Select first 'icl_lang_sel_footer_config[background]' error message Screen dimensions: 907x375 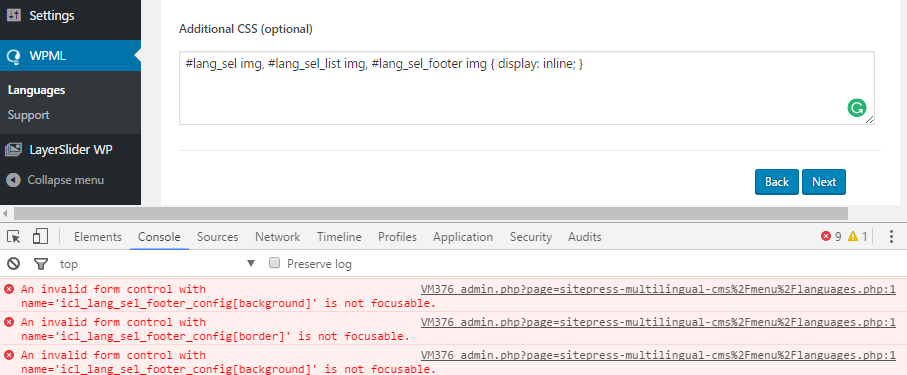[228, 296]
